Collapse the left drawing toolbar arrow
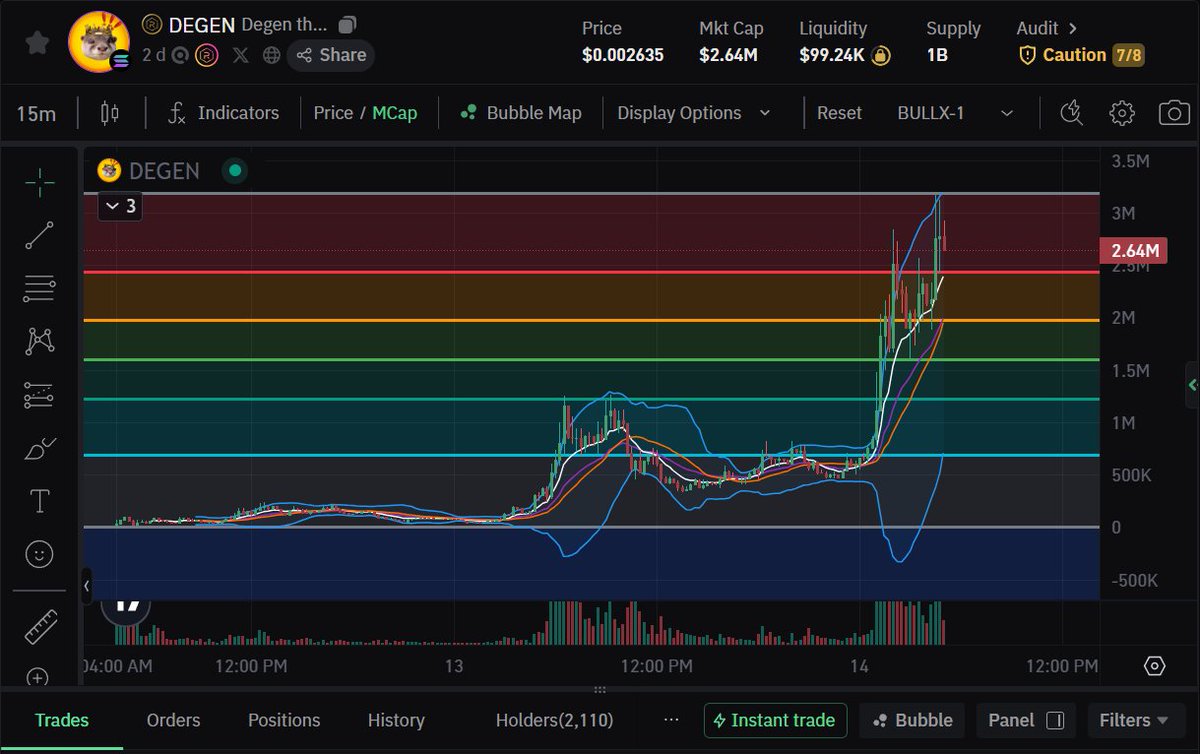Screen dimensions: 1200x754 (x=87, y=586)
